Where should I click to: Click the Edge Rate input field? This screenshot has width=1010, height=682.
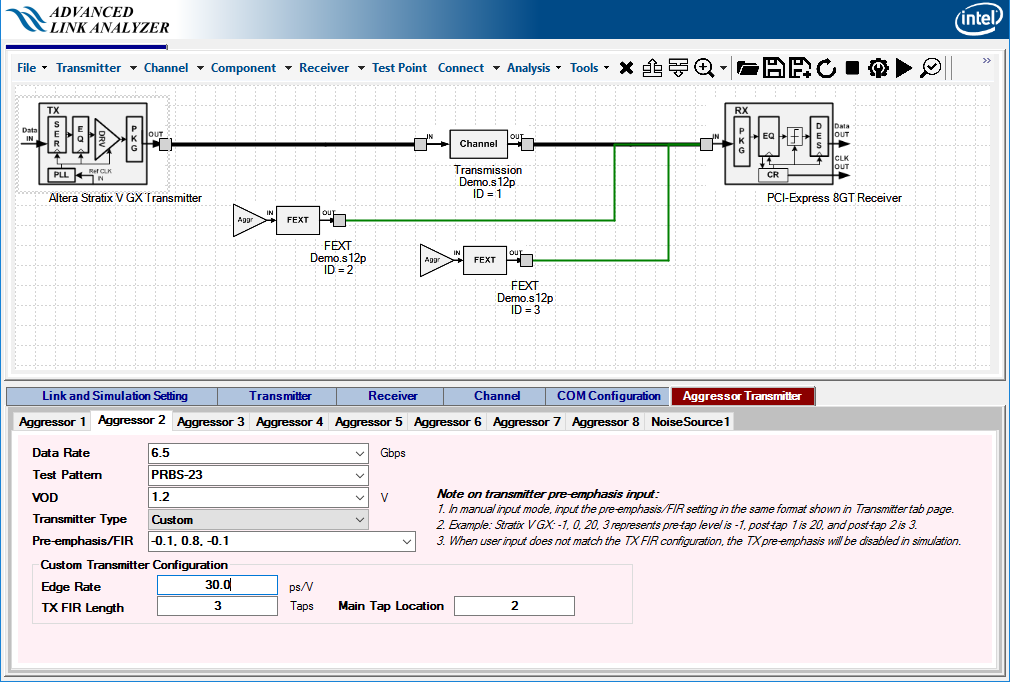[217, 585]
